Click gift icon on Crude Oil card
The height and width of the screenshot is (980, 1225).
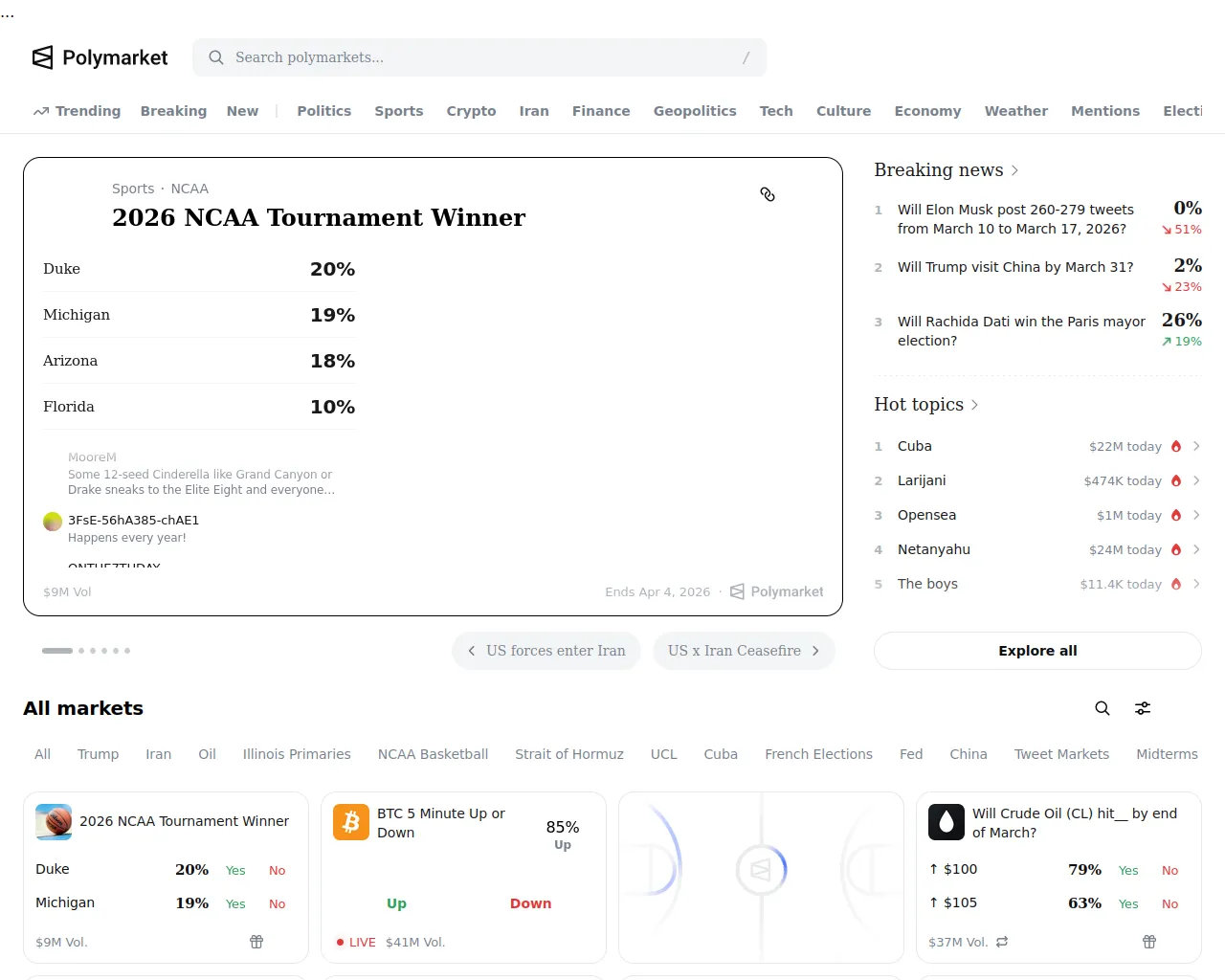point(1149,942)
